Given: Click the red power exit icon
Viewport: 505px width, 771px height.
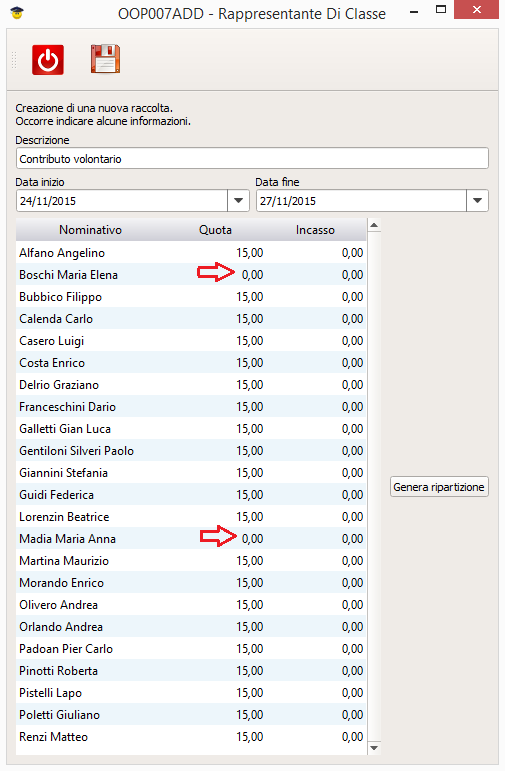Looking at the screenshot, I should point(48,59).
